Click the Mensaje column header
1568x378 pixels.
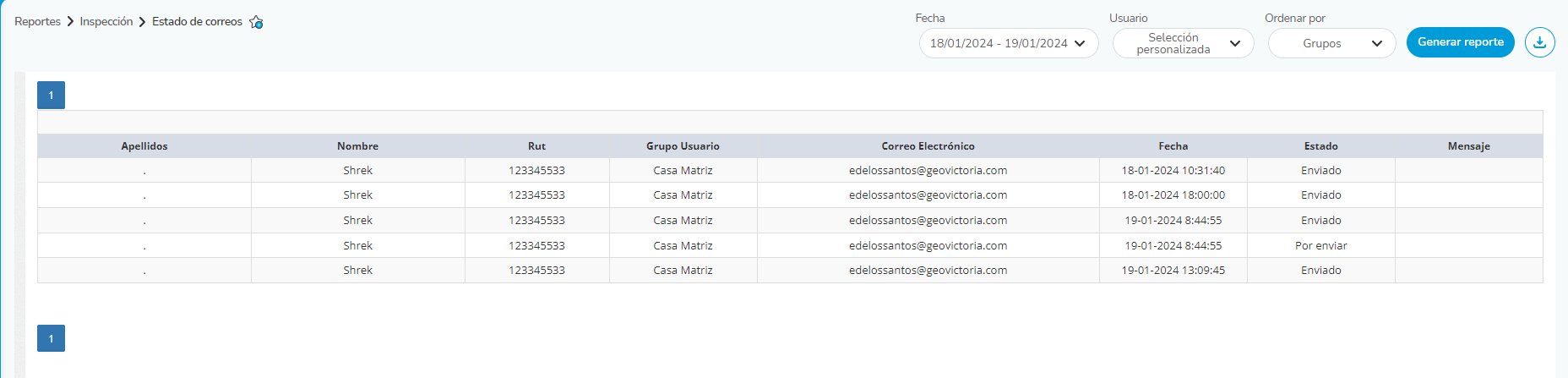[x=1468, y=146]
